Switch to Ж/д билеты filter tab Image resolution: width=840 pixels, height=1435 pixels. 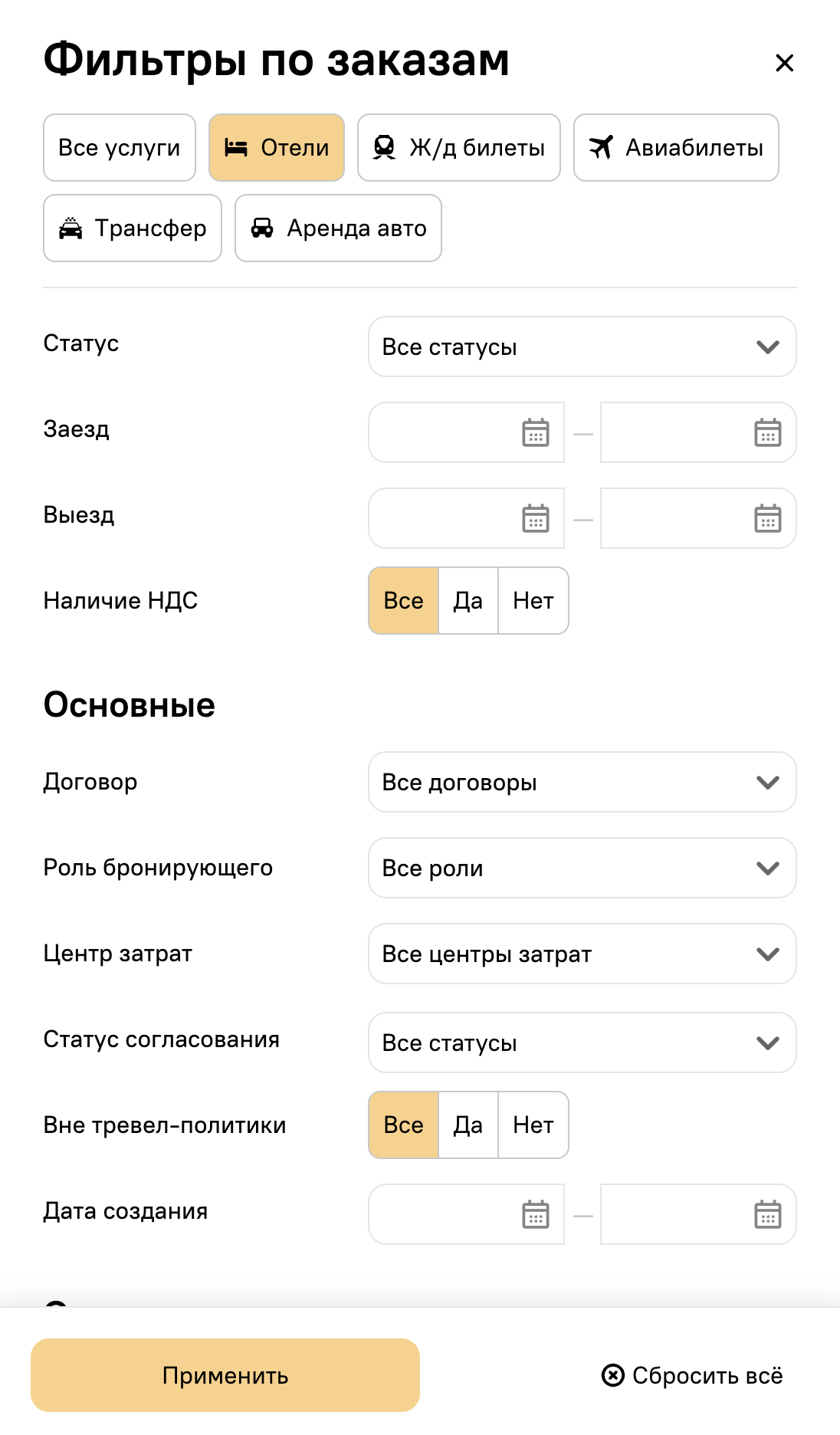click(x=459, y=148)
